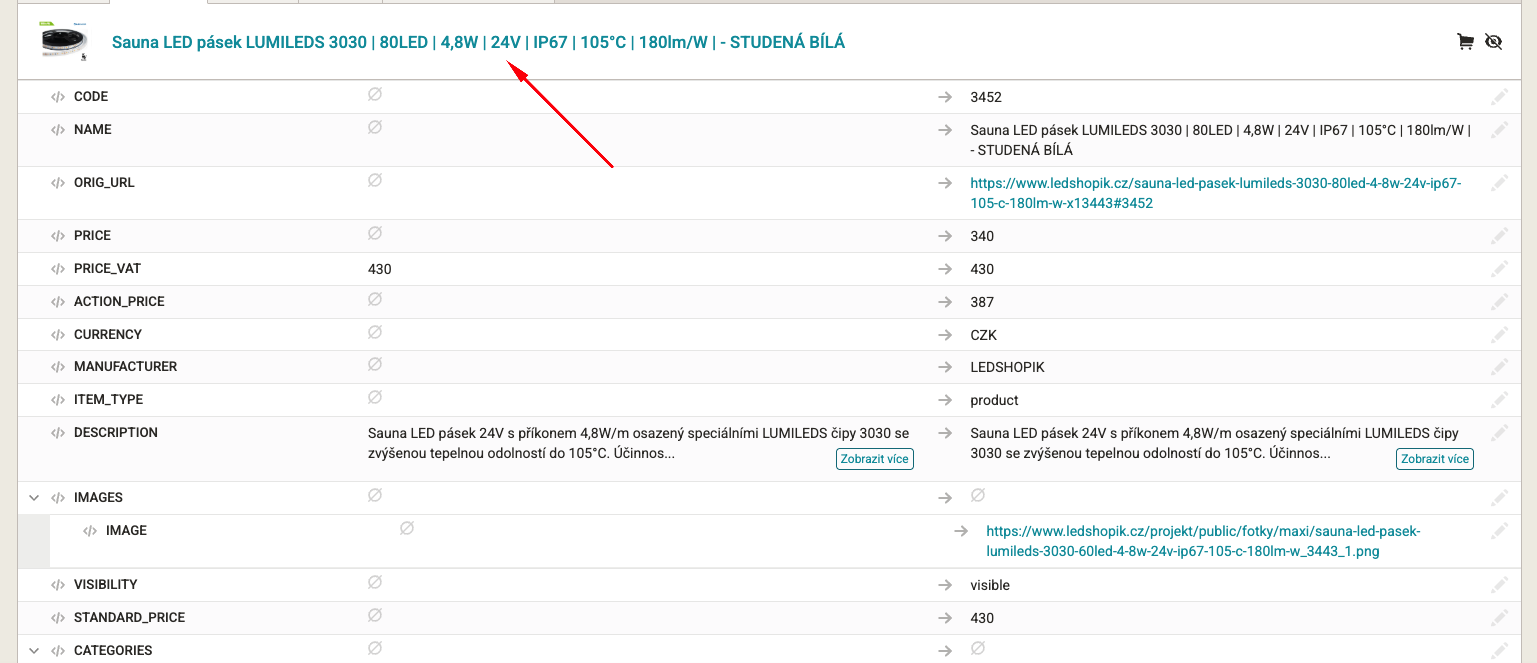1537x663 pixels.
Task: Click the MANUFACTURER value LEDSHOPIK
Action: 1007,367
